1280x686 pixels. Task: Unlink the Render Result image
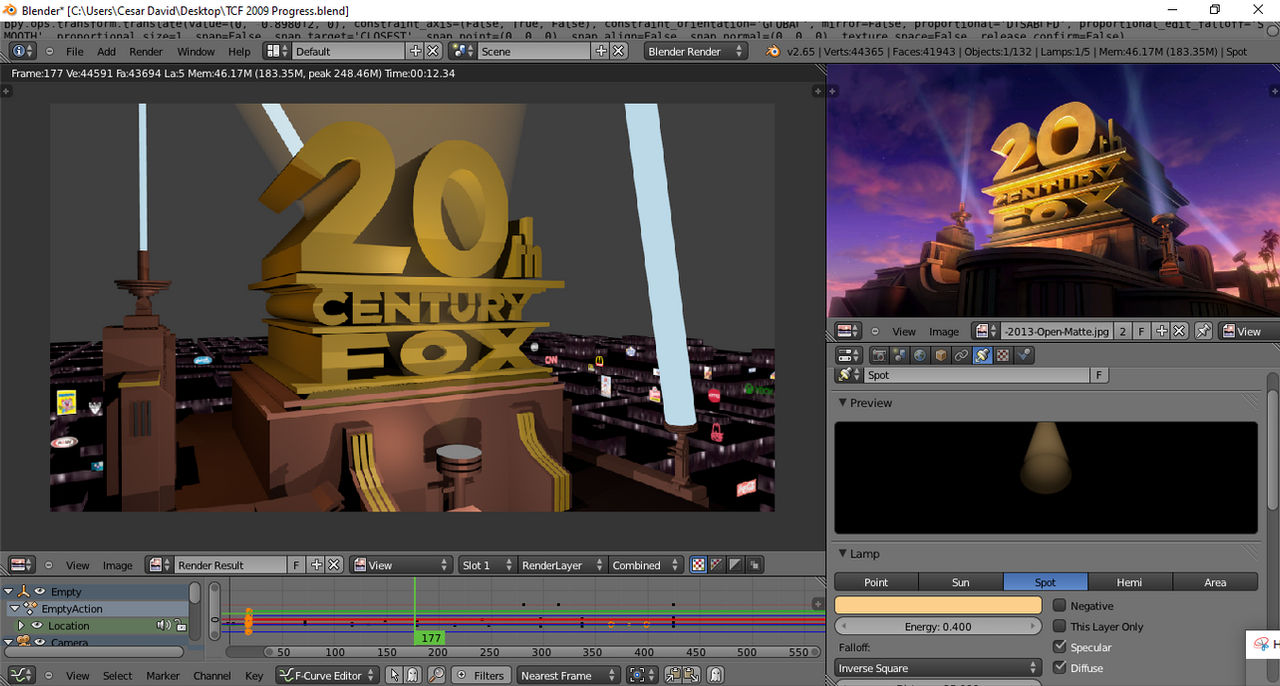pos(334,565)
